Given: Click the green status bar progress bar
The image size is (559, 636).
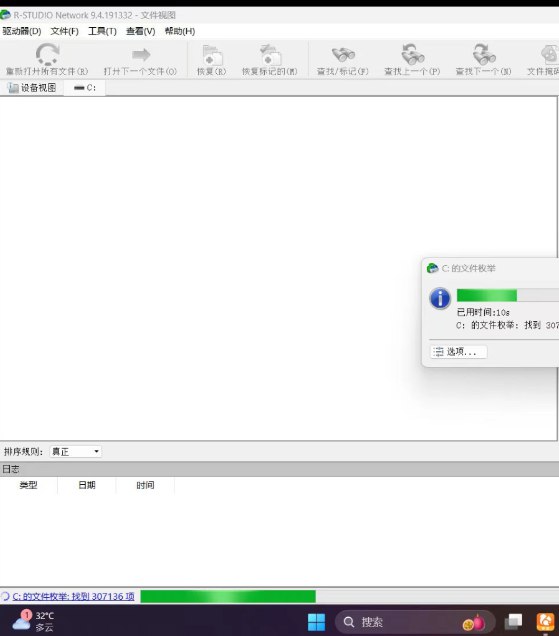Looking at the screenshot, I should (x=228, y=596).
